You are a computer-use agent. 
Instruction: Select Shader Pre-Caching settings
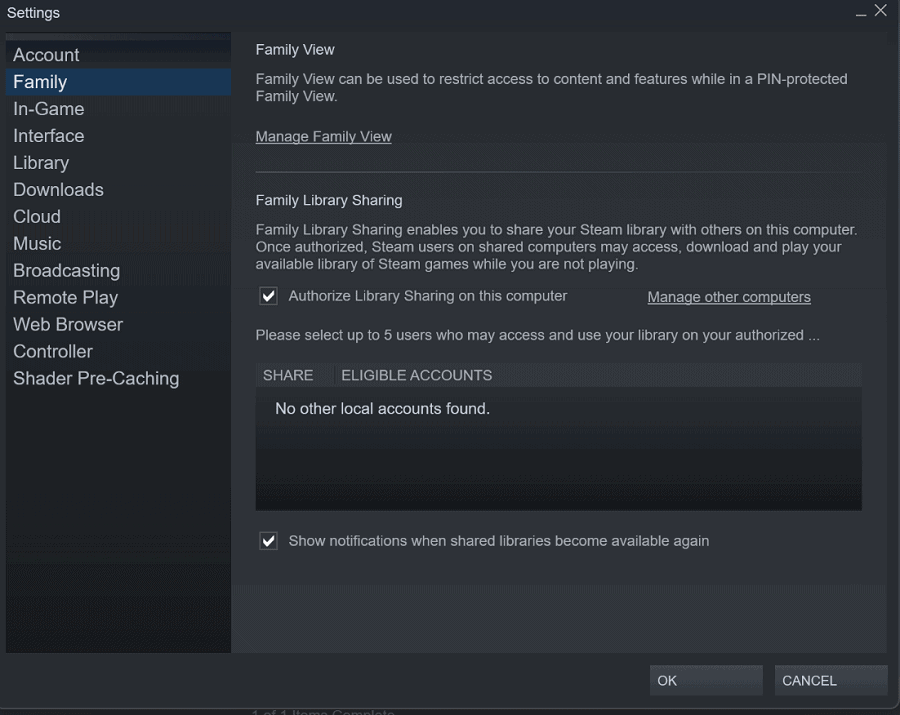coord(118,379)
